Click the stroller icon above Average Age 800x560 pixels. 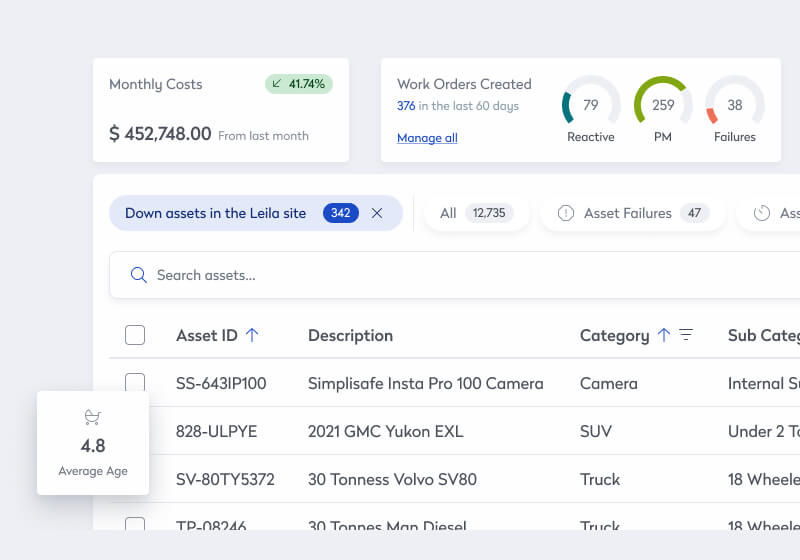pyautogui.click(x=93, y=417)
